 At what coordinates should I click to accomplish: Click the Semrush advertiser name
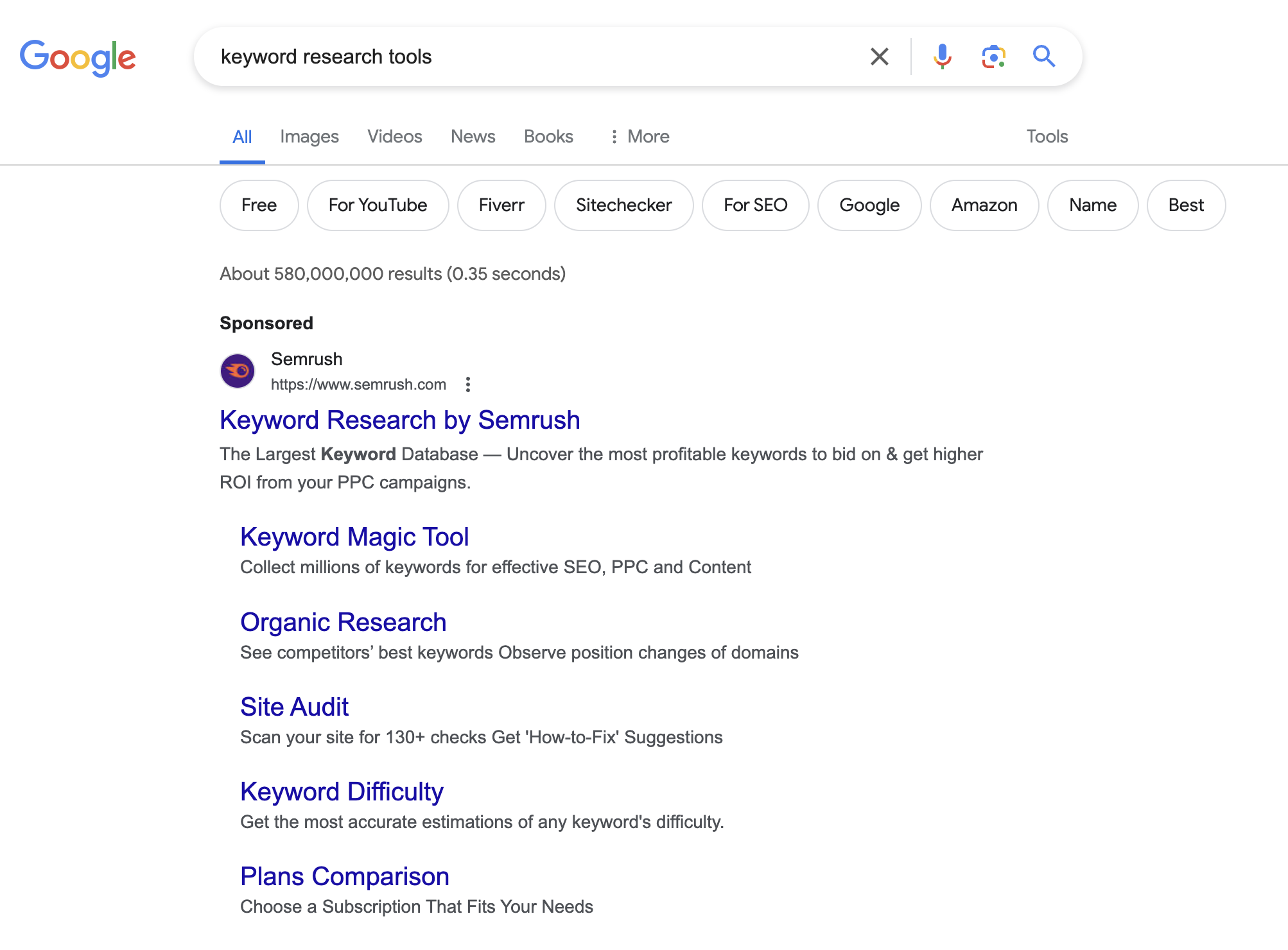(x=307, y=359)
